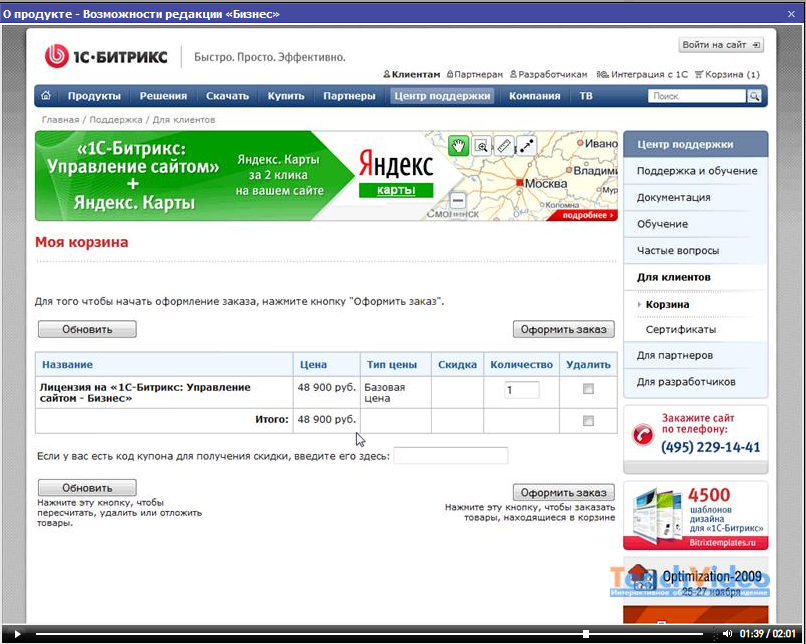
Task: Click the Войти на сайт button
Action: click(721, 45)
